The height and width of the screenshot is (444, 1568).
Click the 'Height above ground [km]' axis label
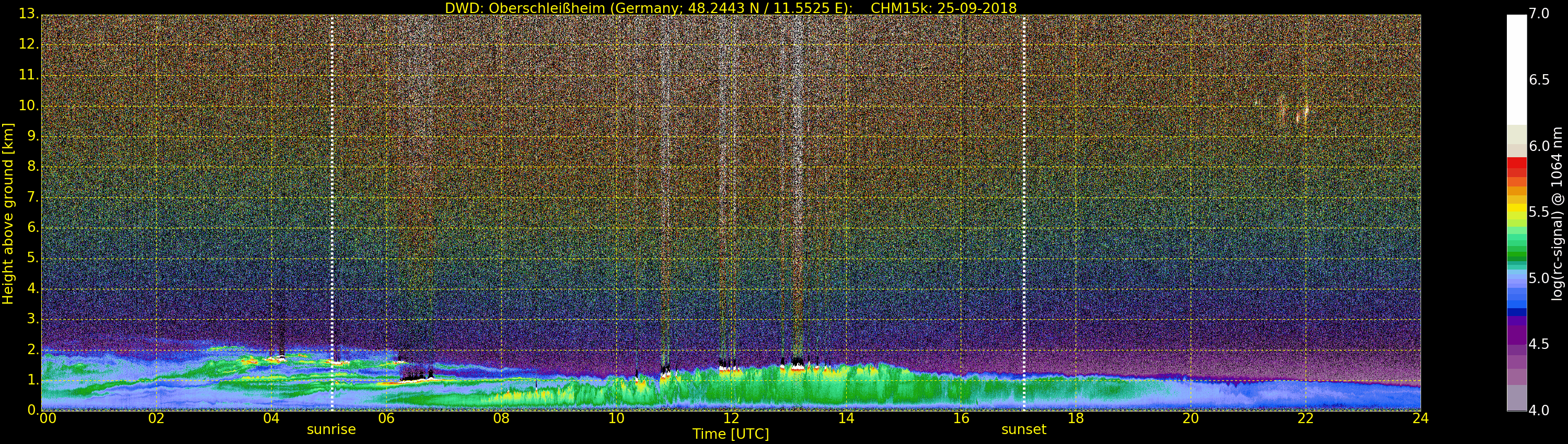pos(8,213)
